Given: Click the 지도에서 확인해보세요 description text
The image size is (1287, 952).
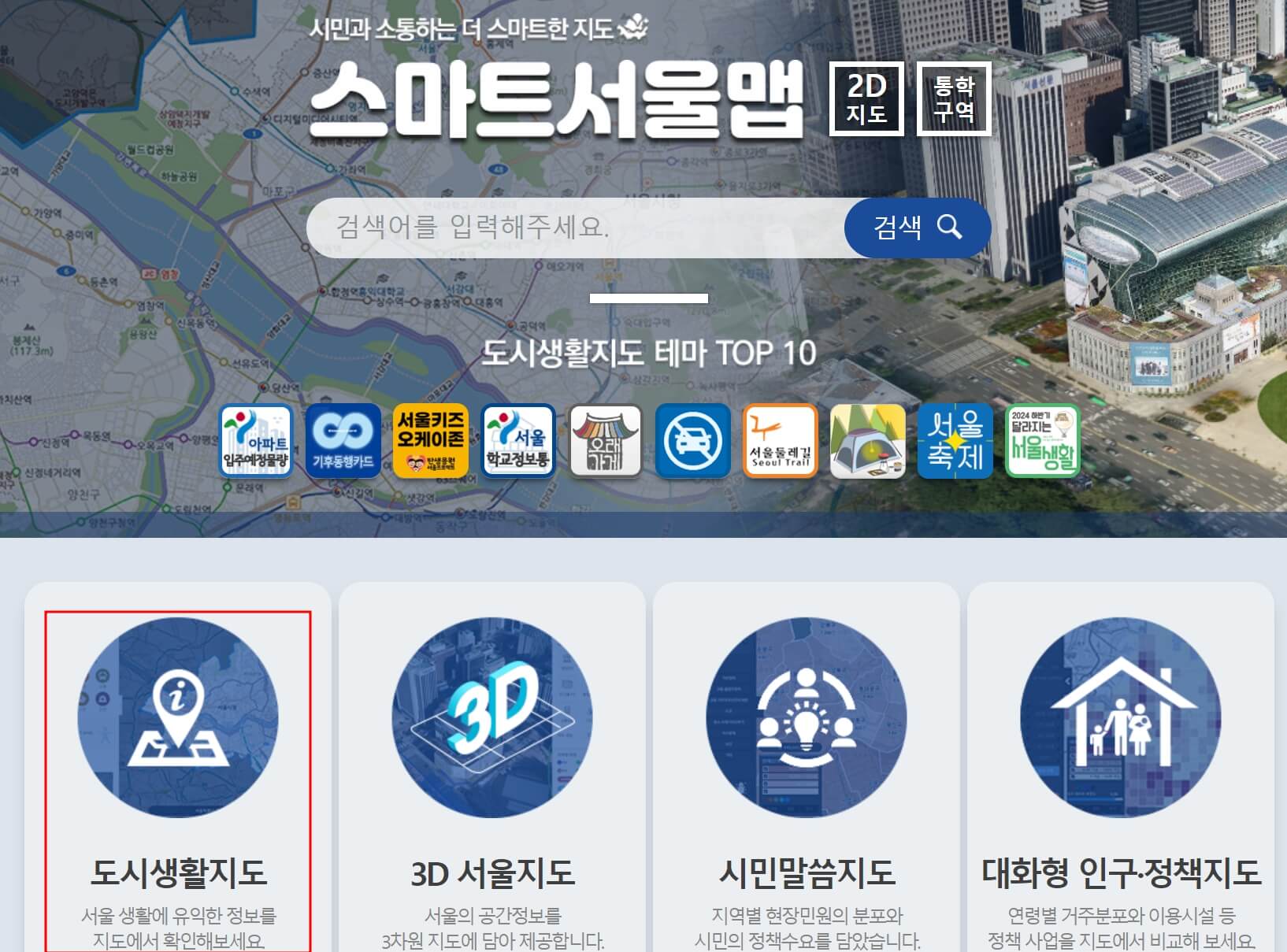Looking at the screenshot, I should (179, 941).
